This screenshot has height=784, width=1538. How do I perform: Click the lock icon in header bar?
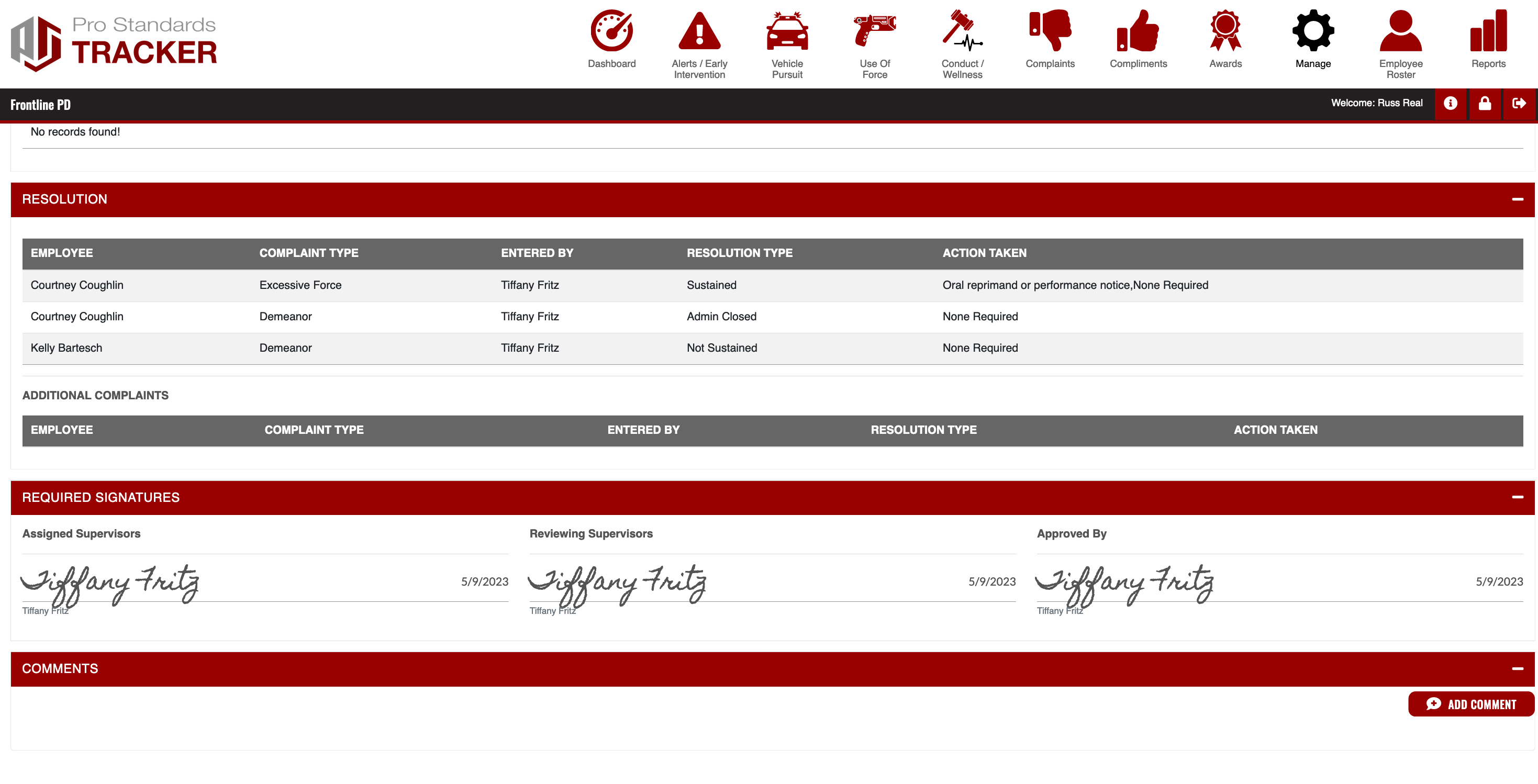tap(1485, 103)
